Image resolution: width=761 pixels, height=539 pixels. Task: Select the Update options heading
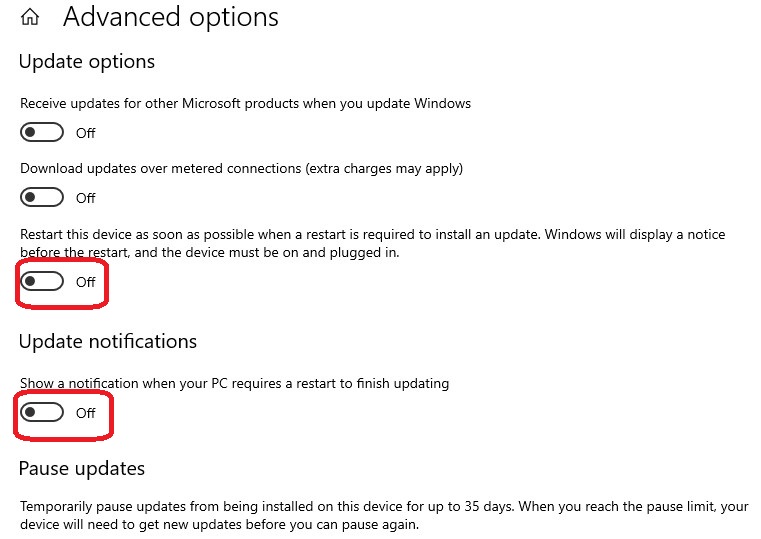point(87,62)
